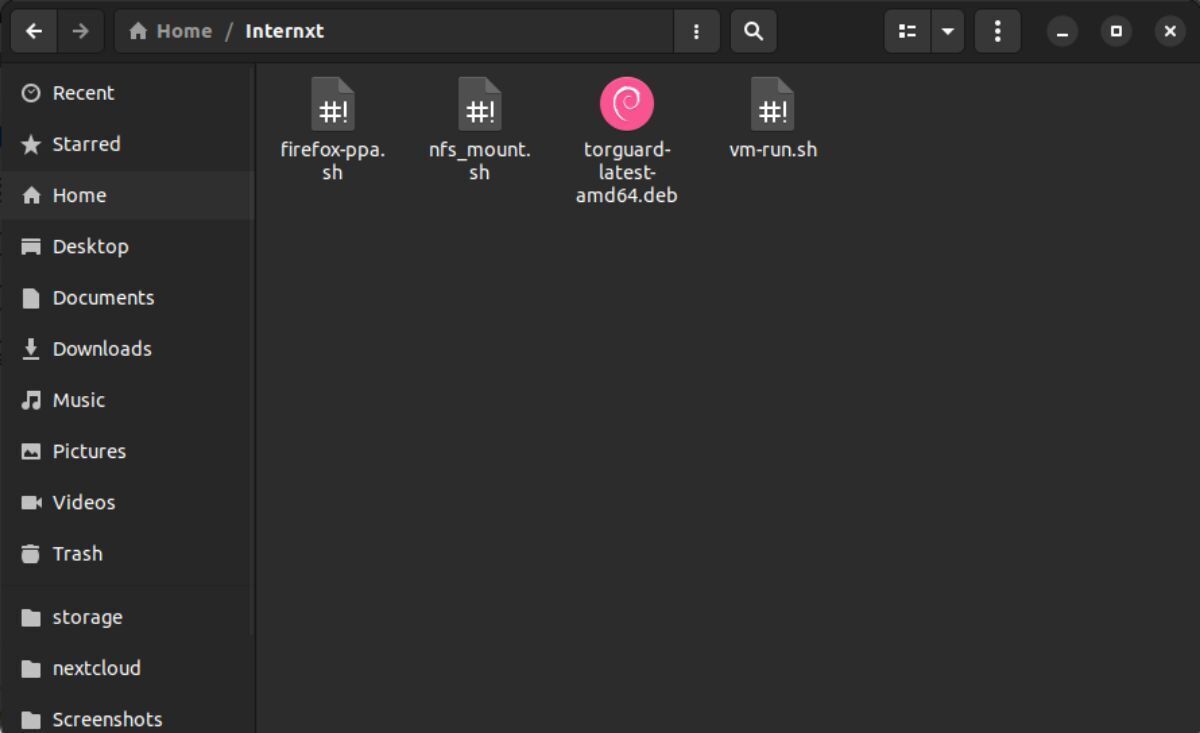Screen dimensions: 1200x733
Task: Open Home in the sidebar
Action: coord(127,195)
